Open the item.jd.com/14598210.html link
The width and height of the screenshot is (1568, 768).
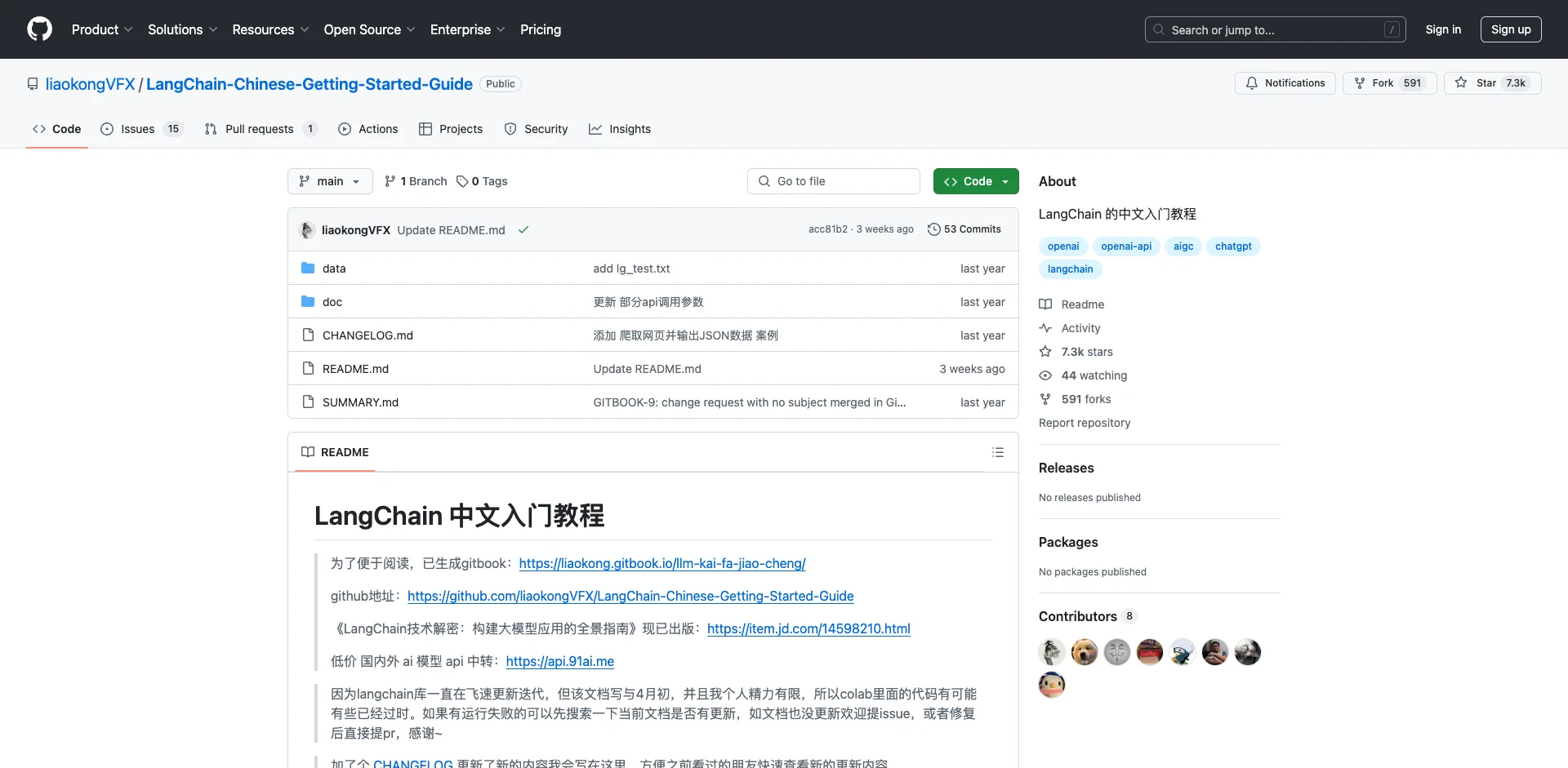click(808, 628)
